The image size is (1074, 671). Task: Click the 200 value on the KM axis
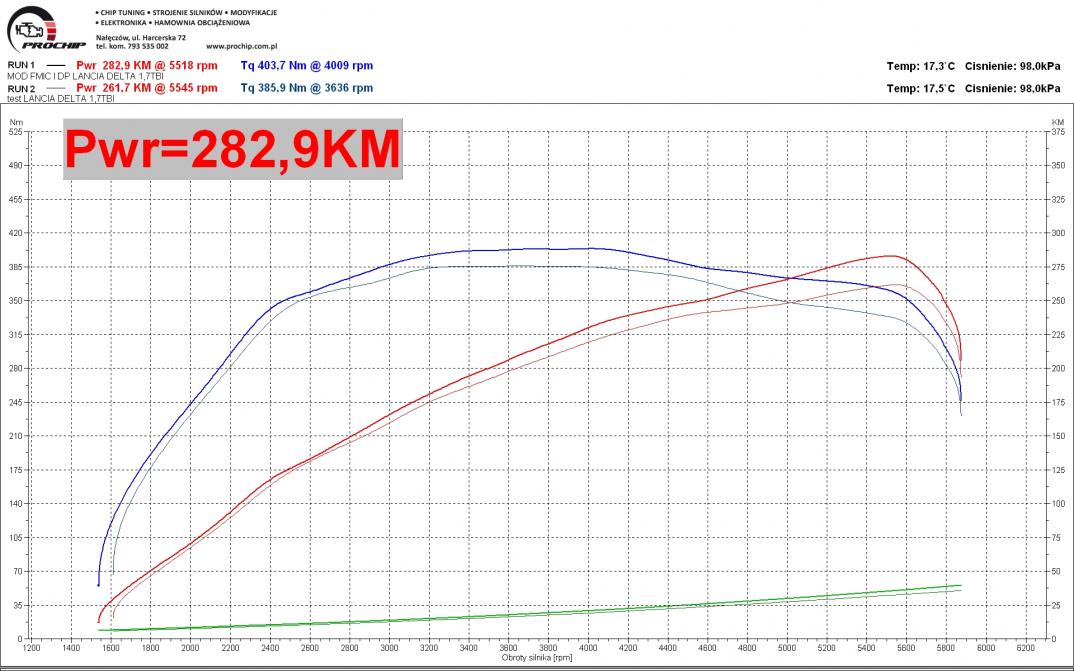click(x=1058, y=368)
